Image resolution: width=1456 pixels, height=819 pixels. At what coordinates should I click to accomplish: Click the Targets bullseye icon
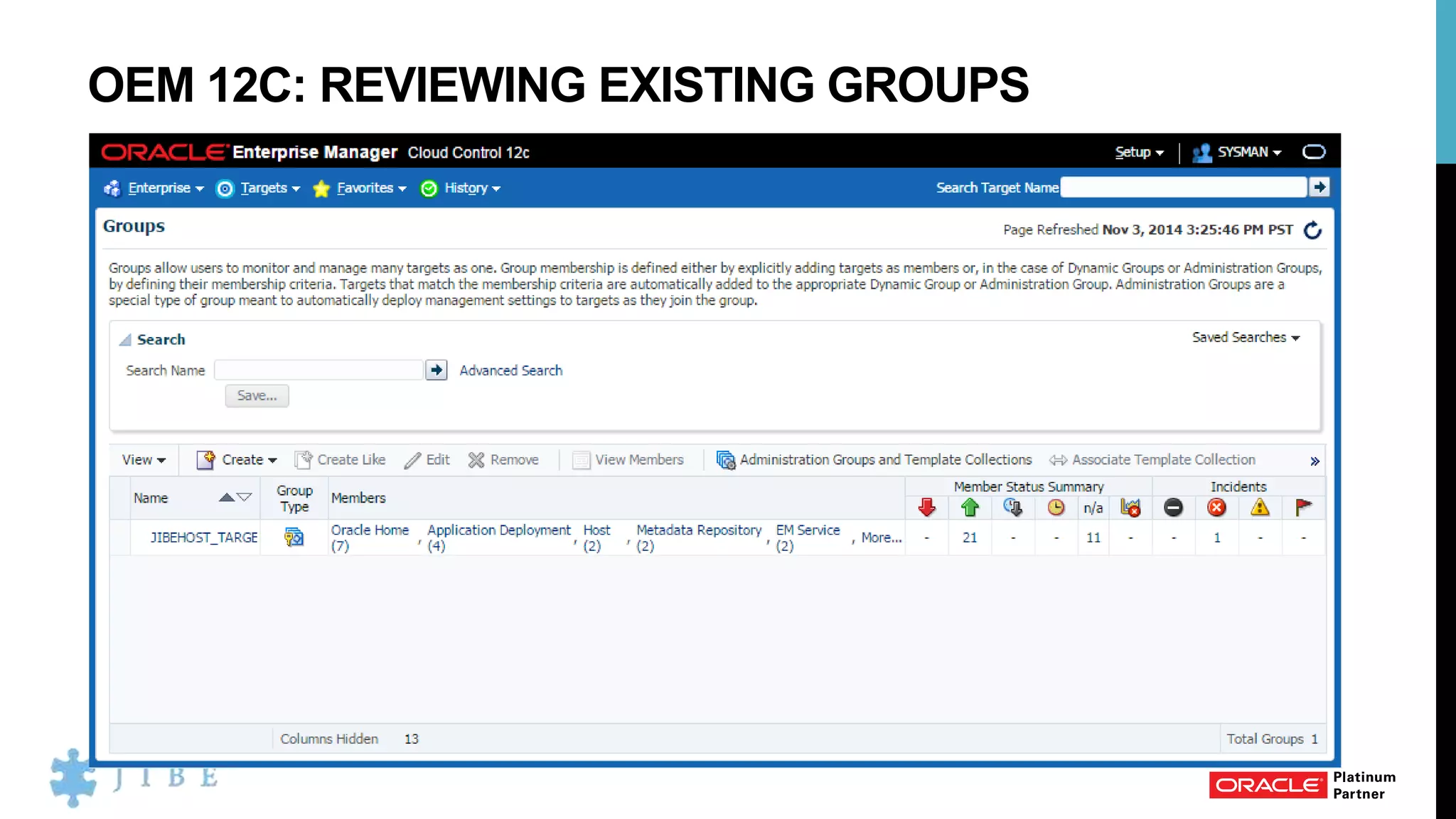click(x=225, y=188)
